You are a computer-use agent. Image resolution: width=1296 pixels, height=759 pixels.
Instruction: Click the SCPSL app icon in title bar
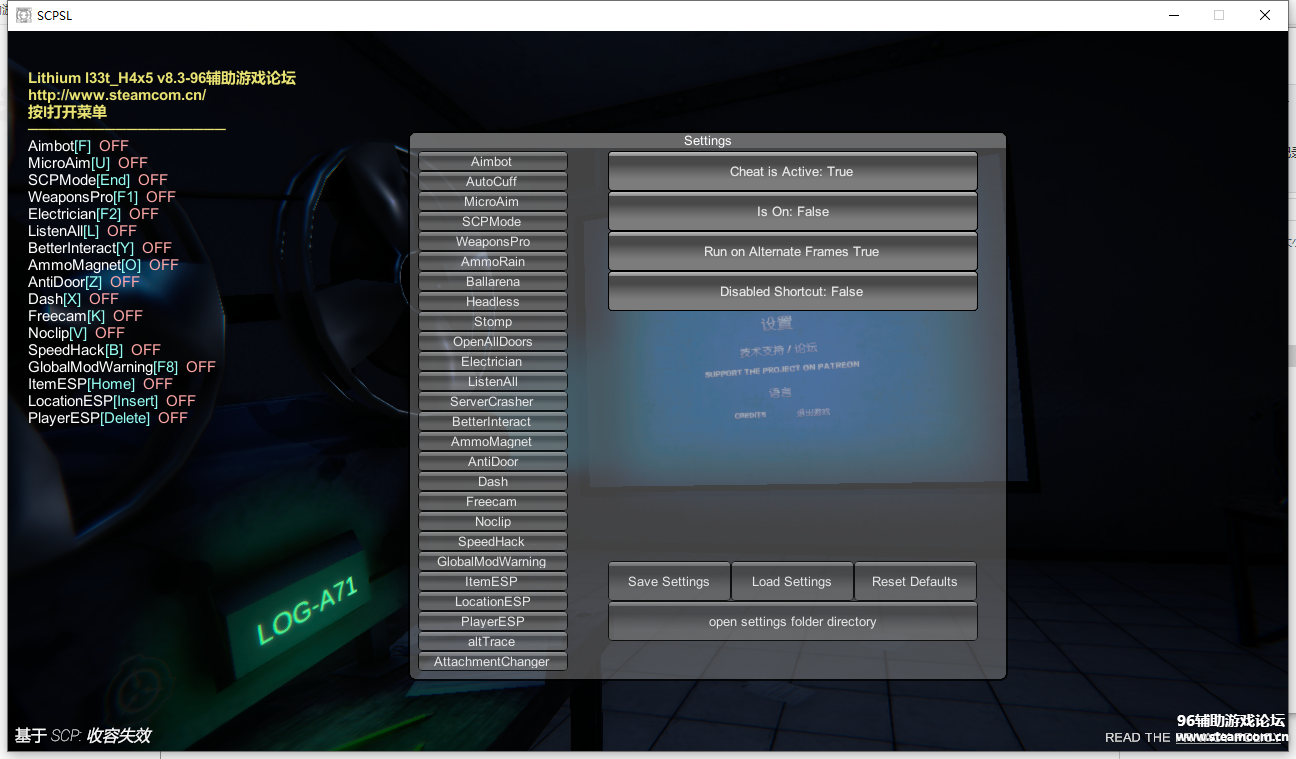coord(22,15)
